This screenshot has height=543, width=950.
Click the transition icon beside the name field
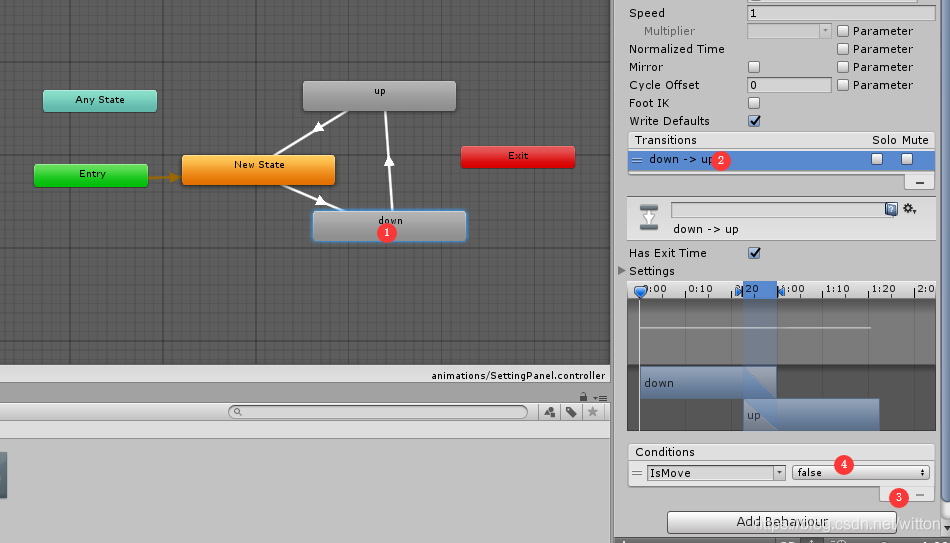click(x=649, y=217)
